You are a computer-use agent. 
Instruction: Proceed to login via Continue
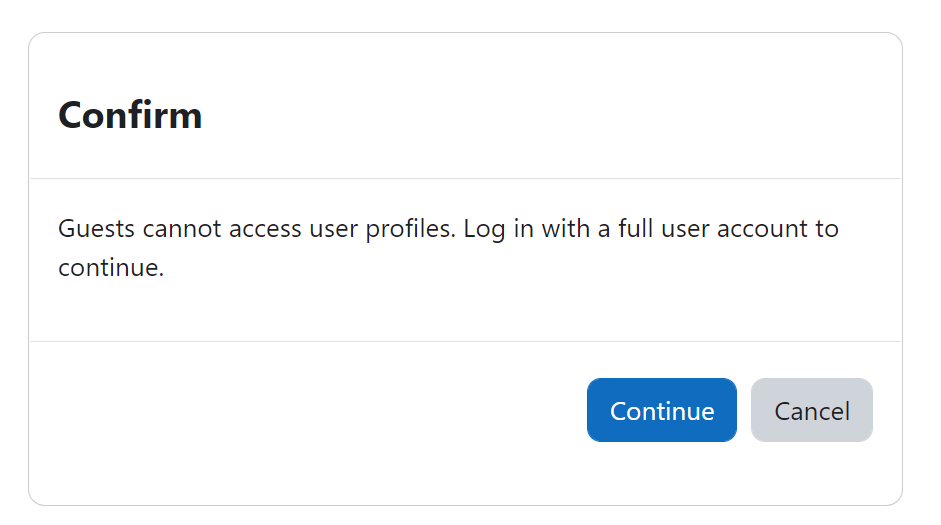(x=661, y=410)
